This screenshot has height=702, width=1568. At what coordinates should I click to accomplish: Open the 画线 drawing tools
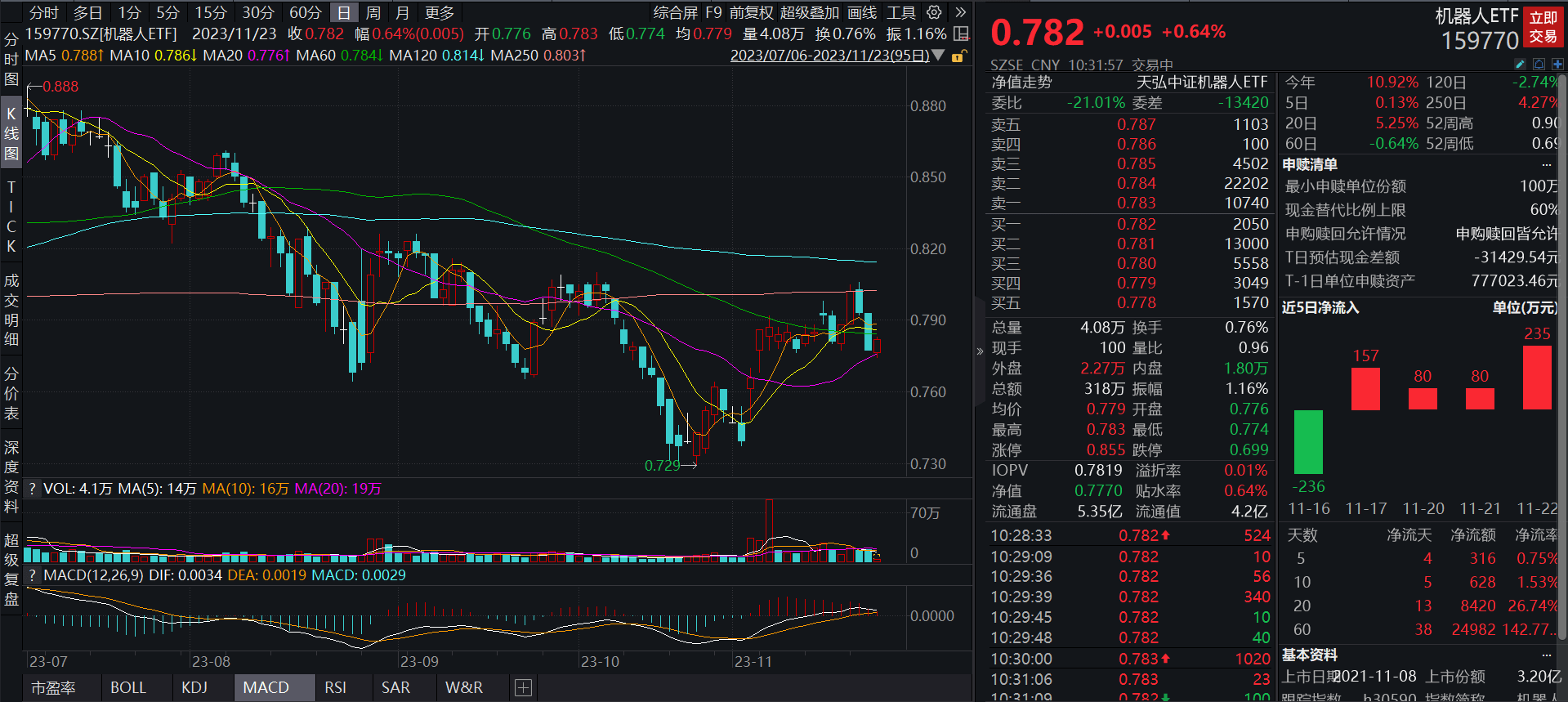pyautogui.click(x=862, y=12)
